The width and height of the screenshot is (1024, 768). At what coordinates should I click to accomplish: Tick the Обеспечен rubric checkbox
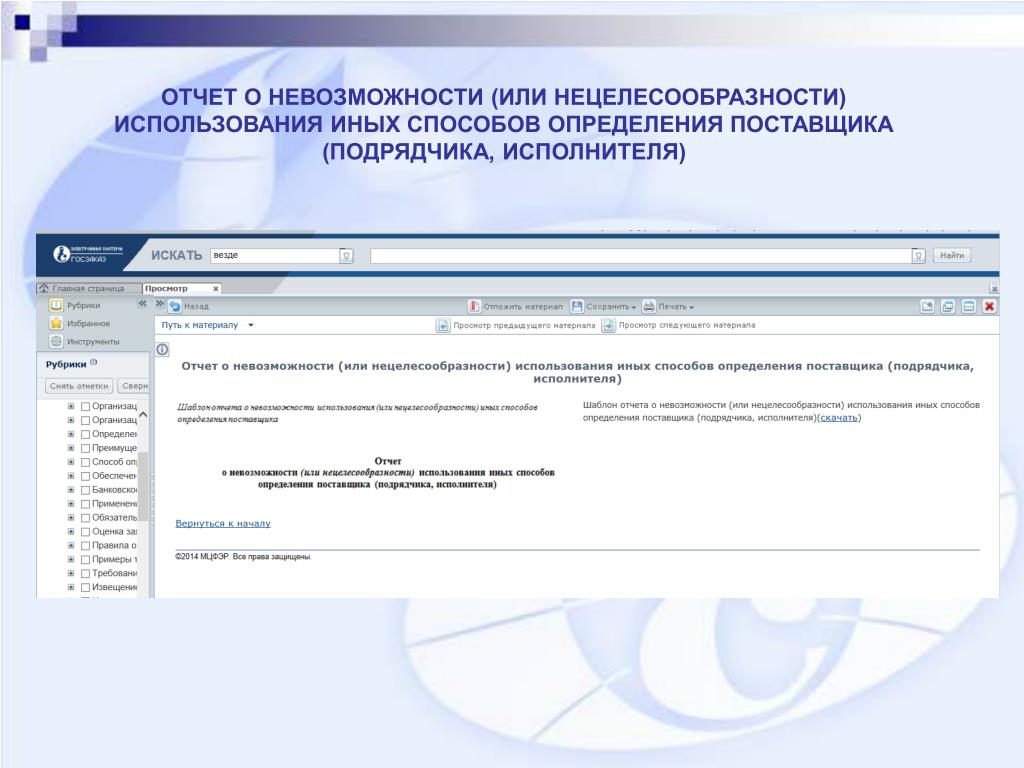tap(85, 476)
